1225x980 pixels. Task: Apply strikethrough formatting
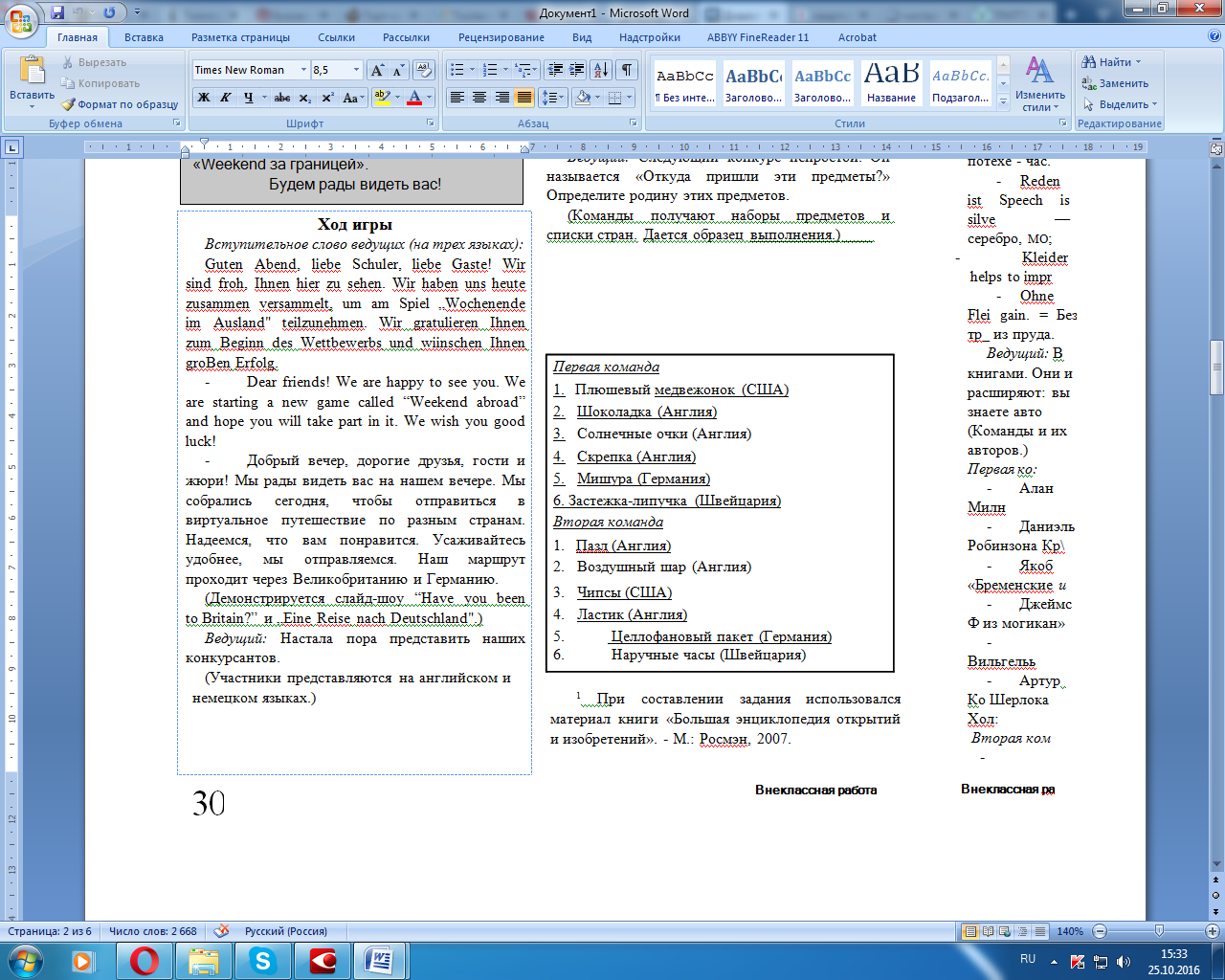(281, 98)
